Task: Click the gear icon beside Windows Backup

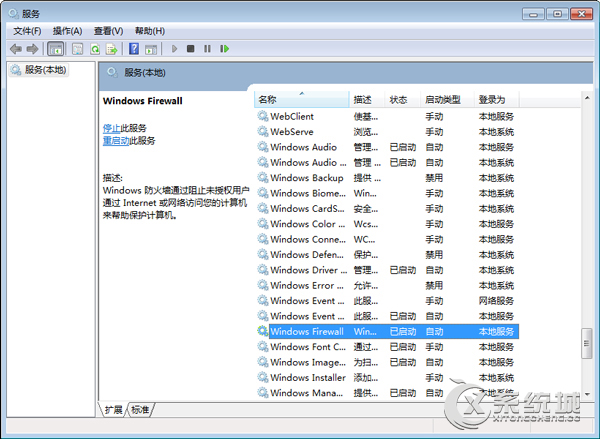Action: coord(262,178)
